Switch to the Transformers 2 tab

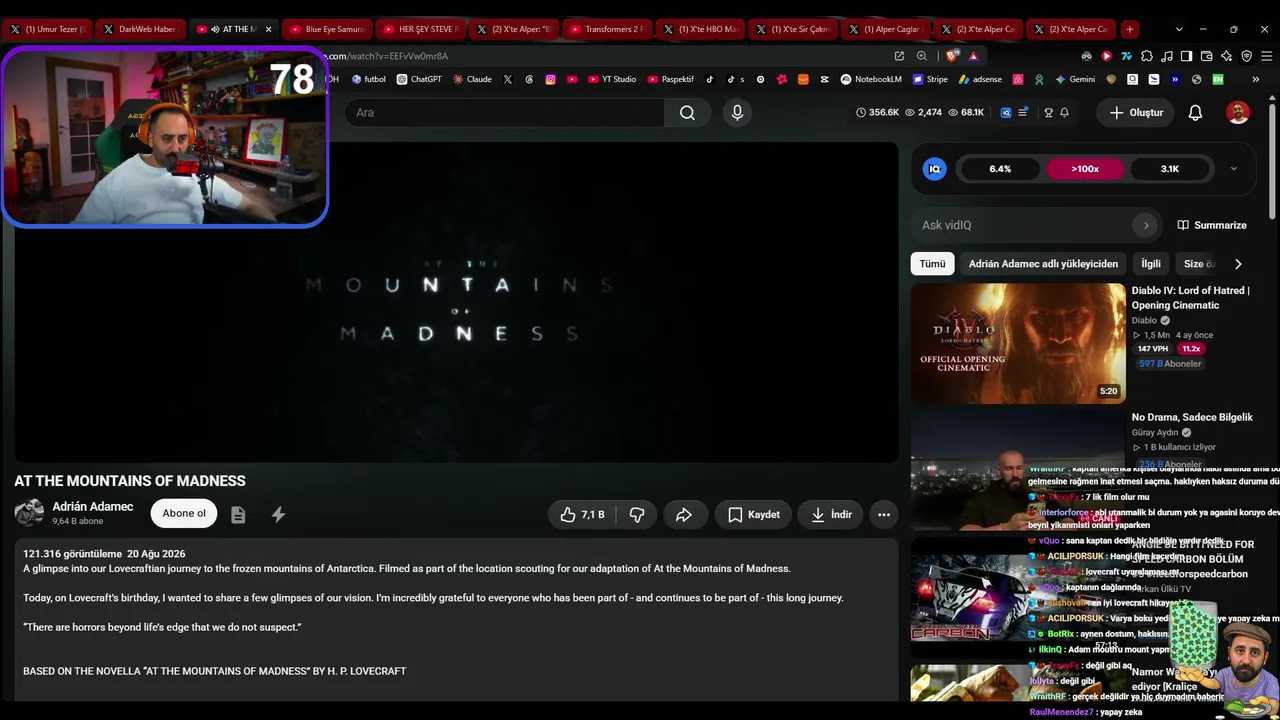coord(605,29)
